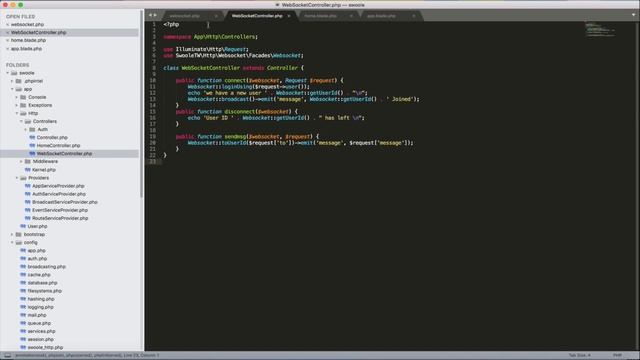640x360 pixels.
Task: Collapse the Controllers folder
Action: 21,121
